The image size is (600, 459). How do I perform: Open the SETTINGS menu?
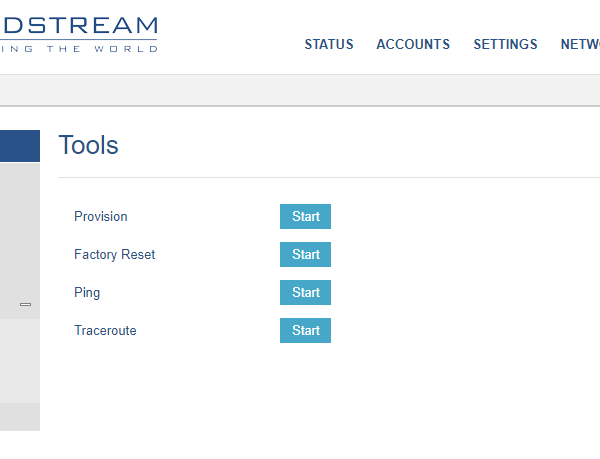[505, 44]
